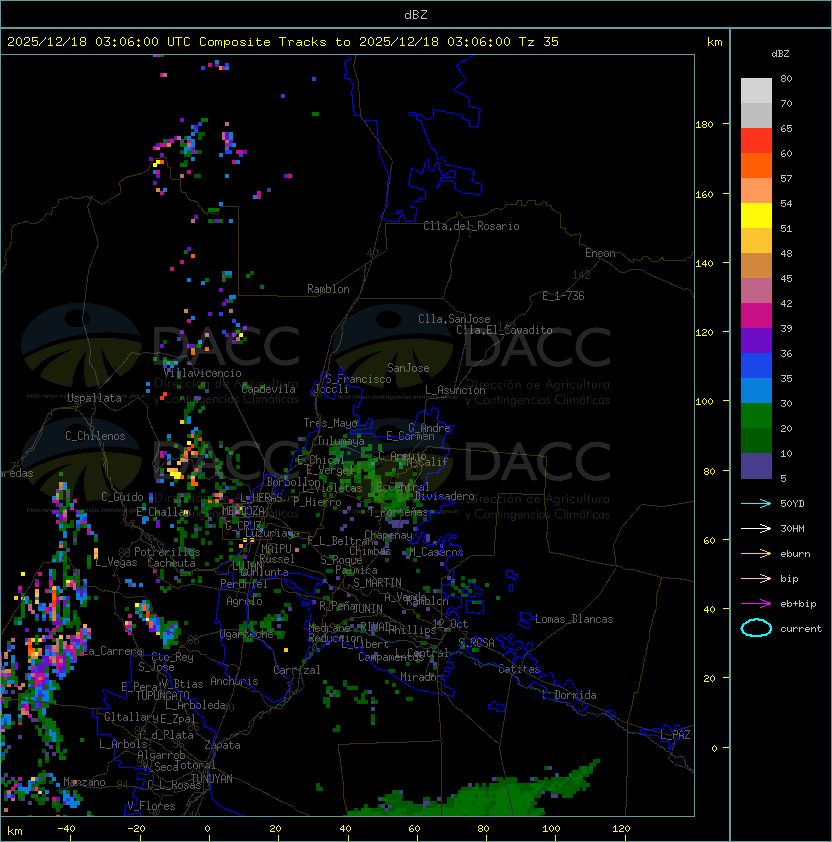This screenshot has height=842, width=832.
Task: Click the 'Potrerillos' map label
Action: pyautogui.click(x=167, y=552)
